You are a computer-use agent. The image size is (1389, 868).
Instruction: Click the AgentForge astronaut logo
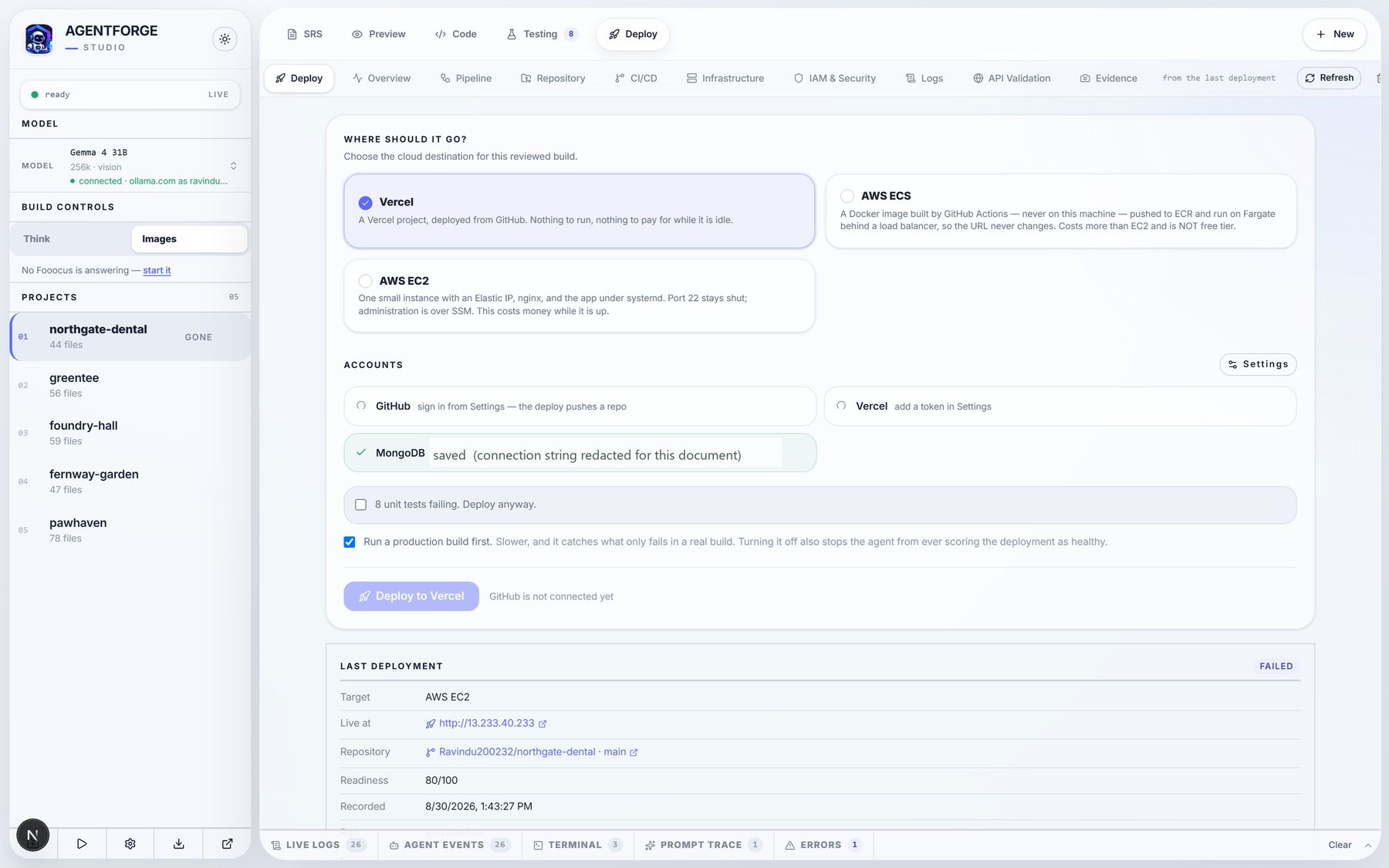pyautogui.click(x=39, y=39)
